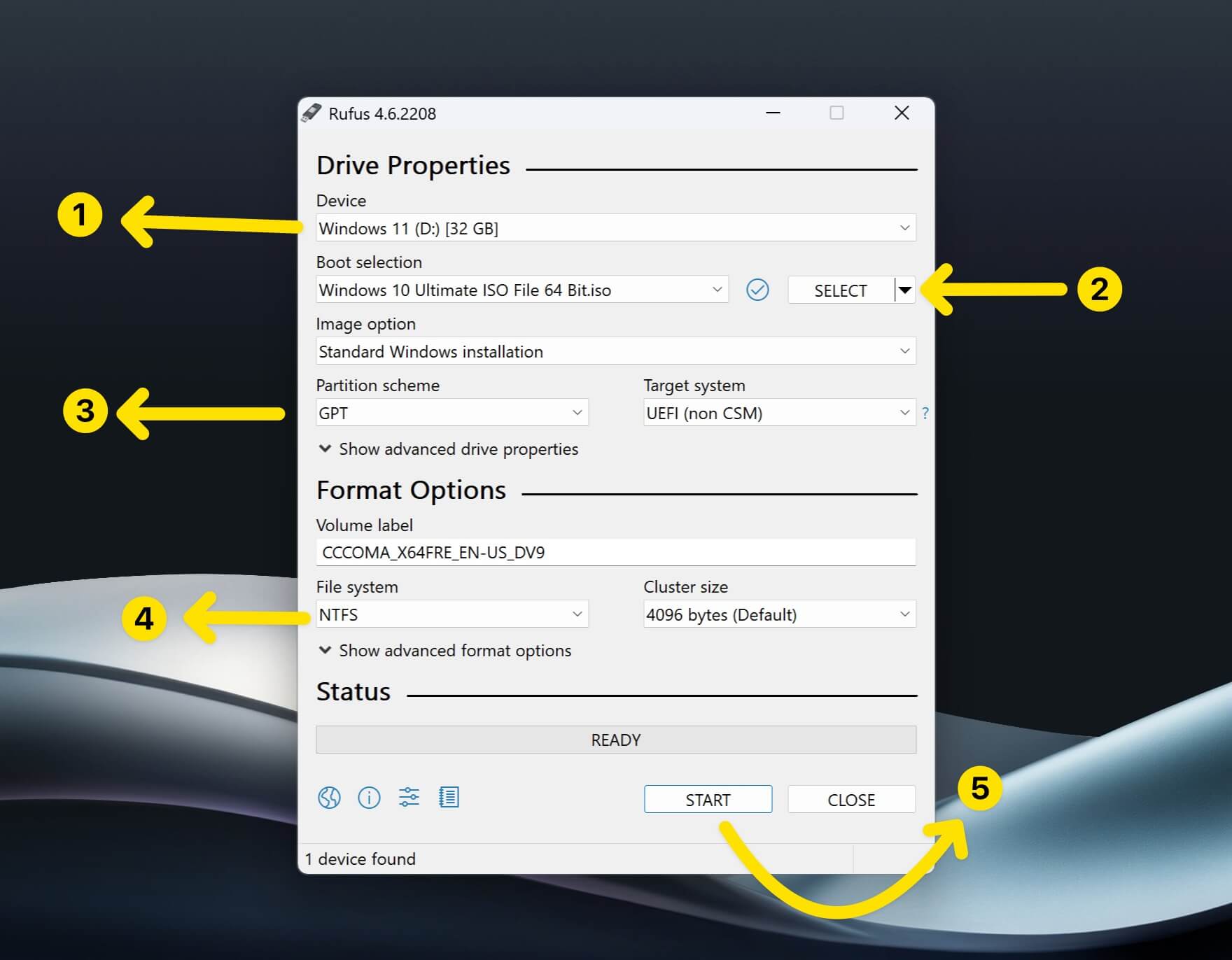Open the SELECT button split arrow
Screen dimensions: 1232x960
(x=905, y=290)
